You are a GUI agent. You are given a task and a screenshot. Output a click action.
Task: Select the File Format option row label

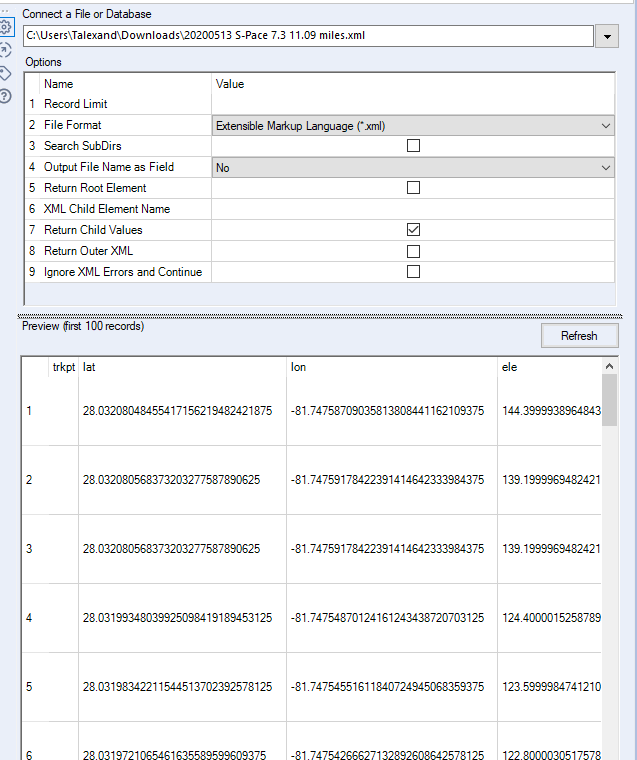pyautogui.click(x=73, y=125)
